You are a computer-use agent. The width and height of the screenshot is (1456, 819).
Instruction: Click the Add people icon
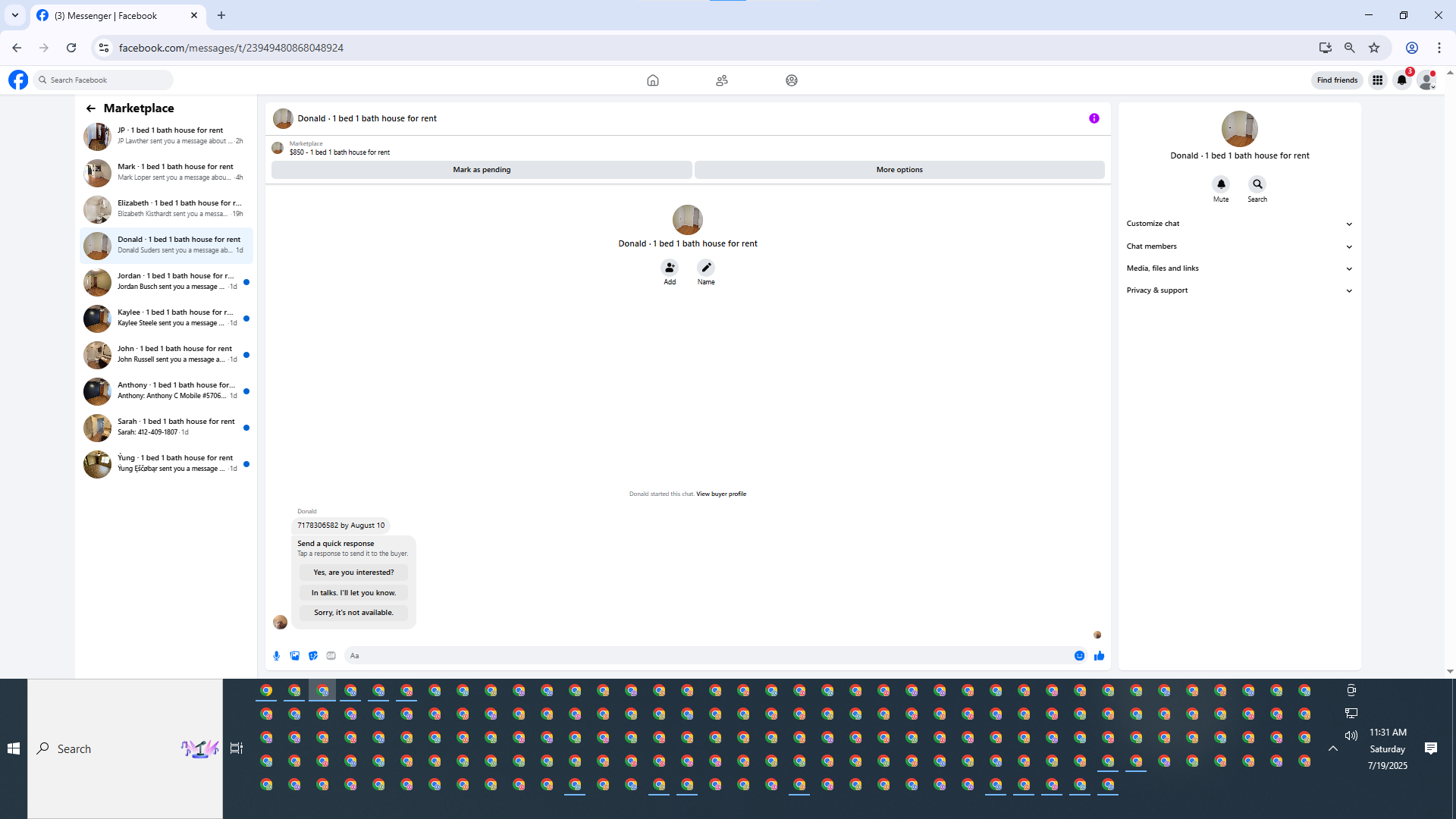(670, 268)
